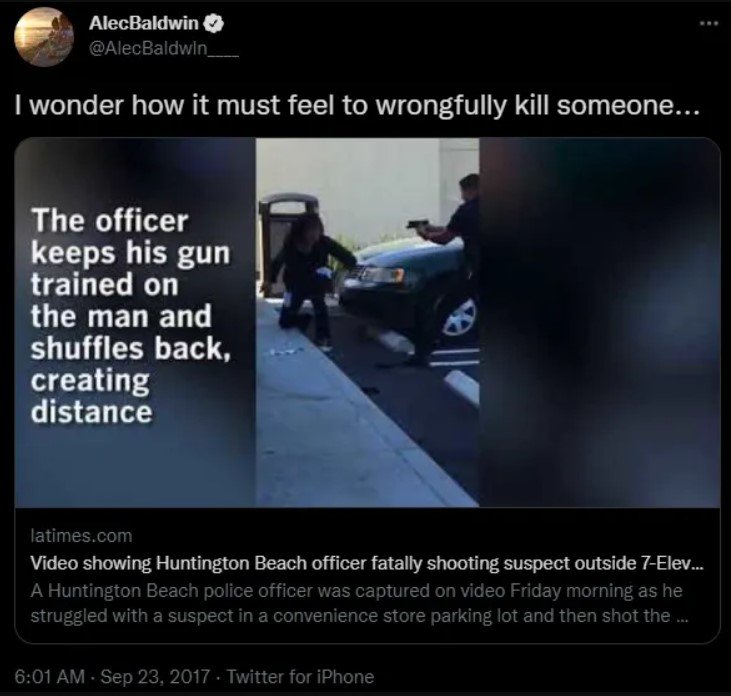Image resolution: width=731 pixels, height=696 pixels.
Task: Click the latimes.com domain label
Action: [x=81, y=536]
